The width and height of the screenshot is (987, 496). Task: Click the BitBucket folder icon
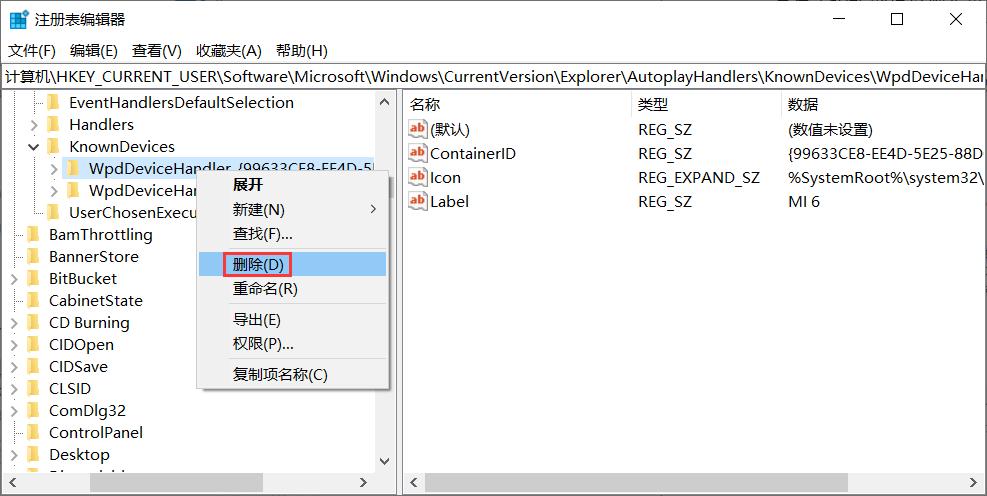35,279
